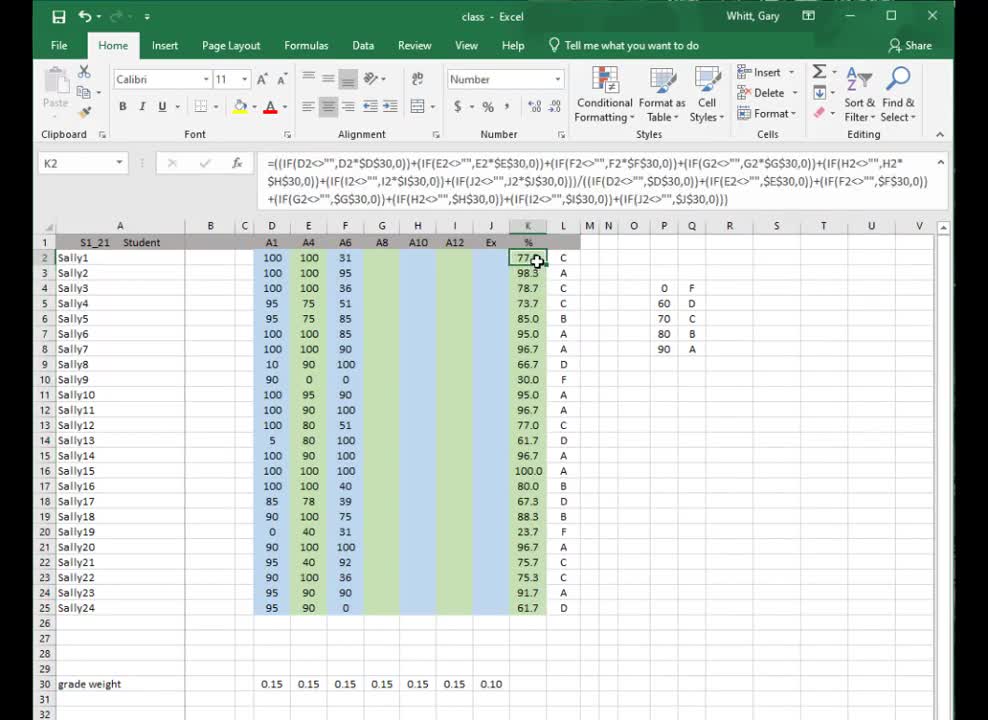Image resolution: width=988 pixels, height=720 pixels.
Task: Open Find & Select dropdown
Action: coord(898,95)
